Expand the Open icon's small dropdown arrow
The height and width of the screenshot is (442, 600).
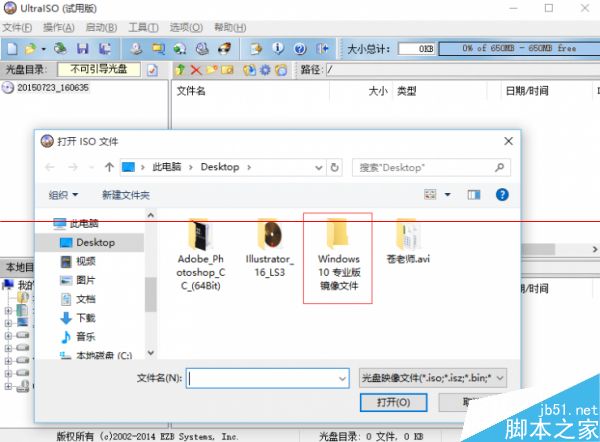[43, 49]
